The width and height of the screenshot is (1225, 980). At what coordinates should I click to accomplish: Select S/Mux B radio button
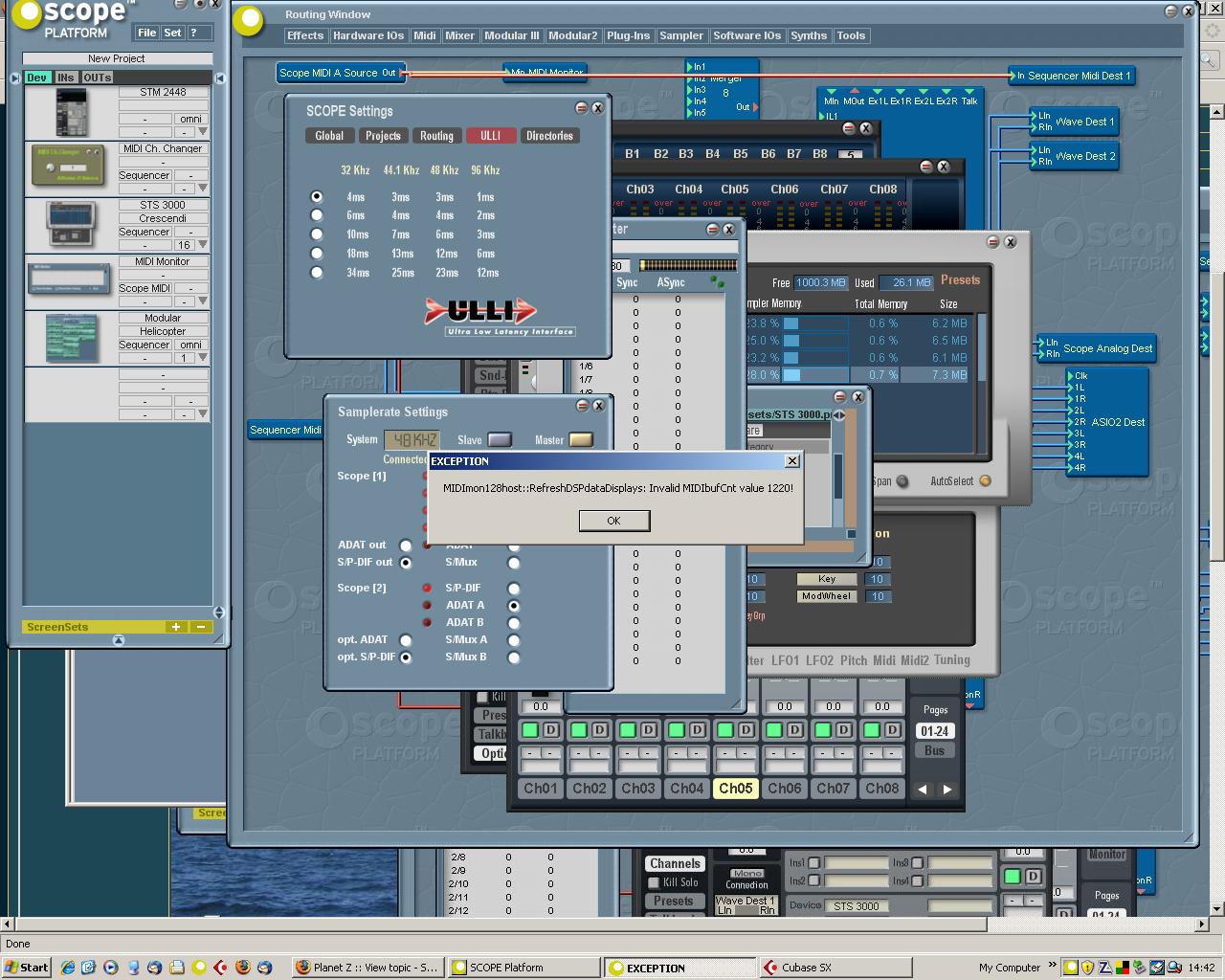[x=514, y=657]
